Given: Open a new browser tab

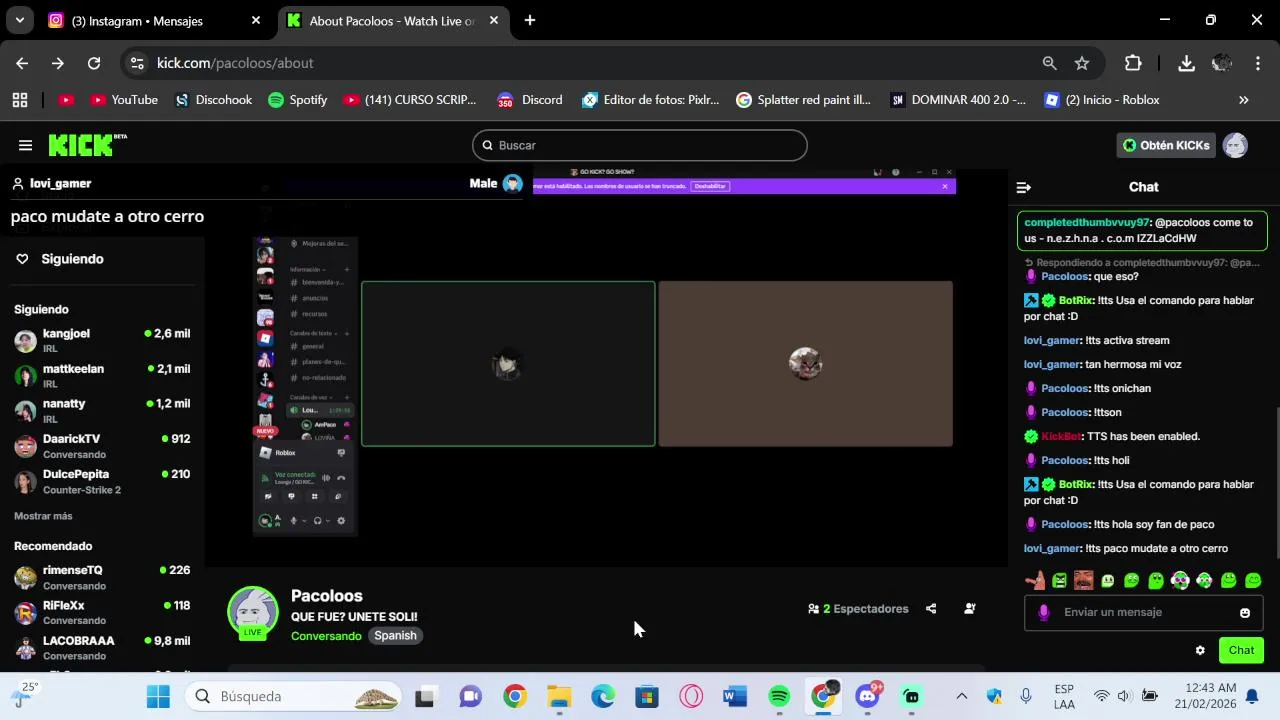Looking at the screenshot, I should click(530, 20).
